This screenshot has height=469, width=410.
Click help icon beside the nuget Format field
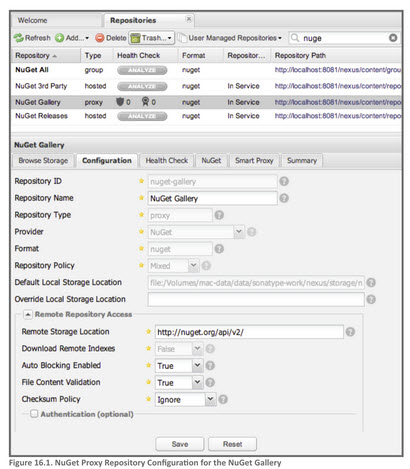point(219,249)
